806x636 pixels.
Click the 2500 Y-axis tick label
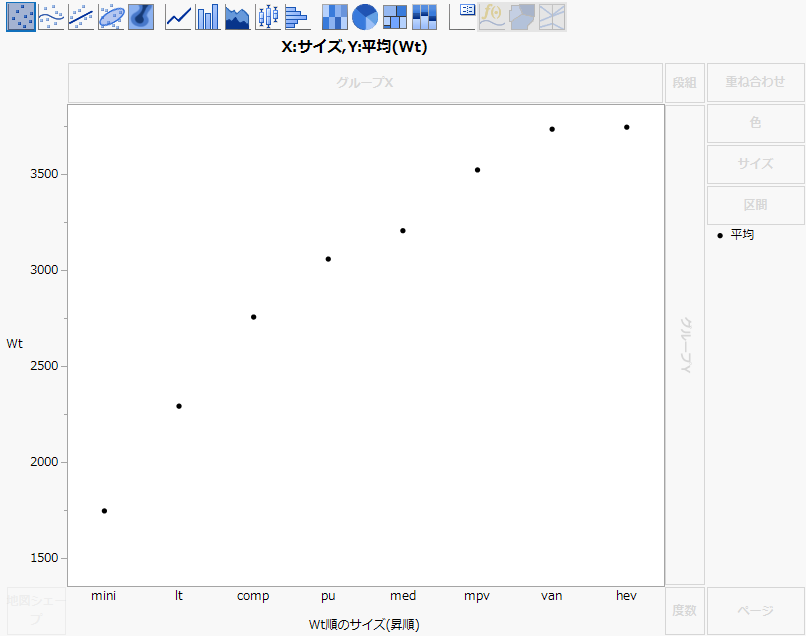click(x=44, y=366)
